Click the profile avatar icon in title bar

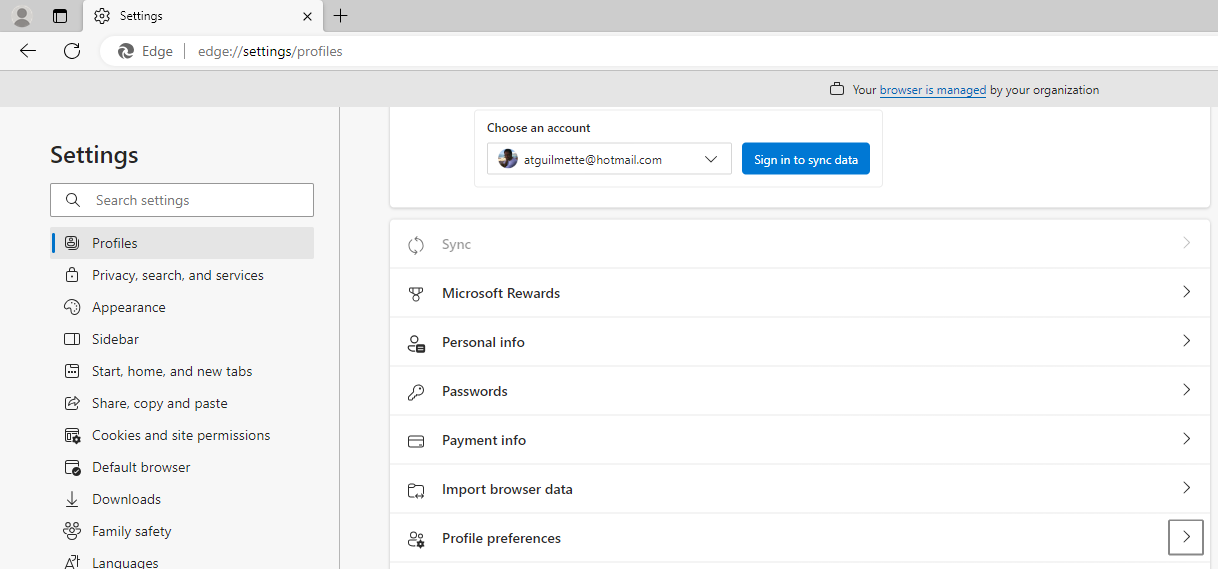pos(22,16)
